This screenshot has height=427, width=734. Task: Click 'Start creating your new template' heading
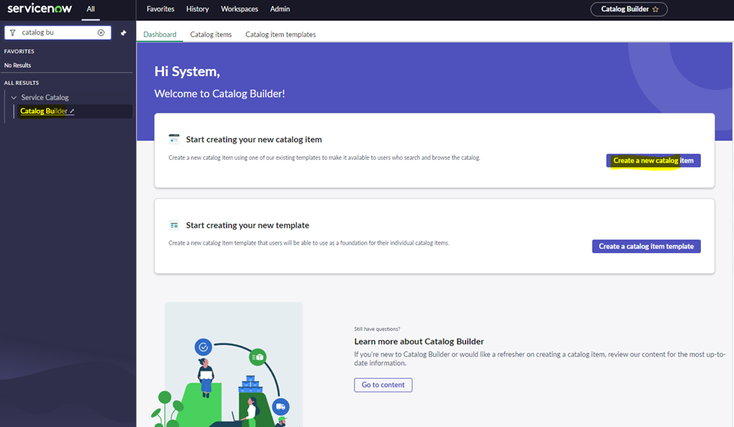(247, 225)
